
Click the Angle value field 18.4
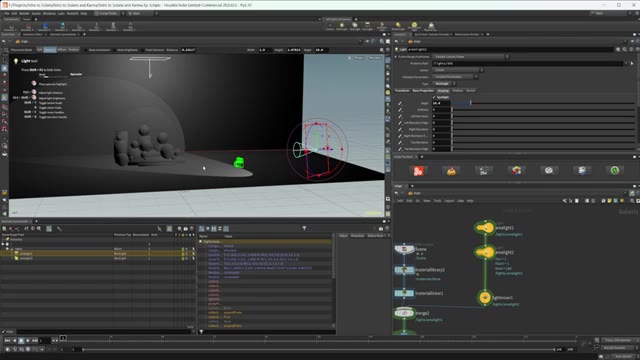click(441, 103)
